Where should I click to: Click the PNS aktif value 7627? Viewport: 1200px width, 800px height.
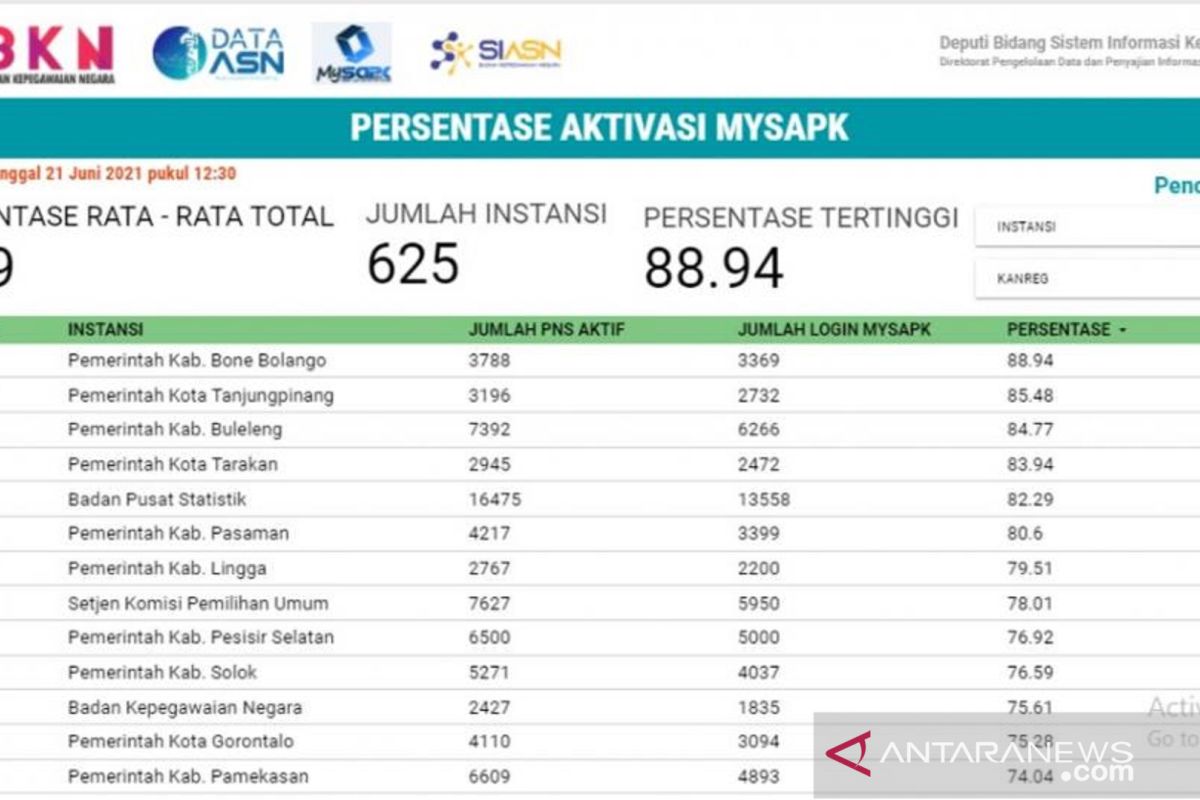pos(489,603)
